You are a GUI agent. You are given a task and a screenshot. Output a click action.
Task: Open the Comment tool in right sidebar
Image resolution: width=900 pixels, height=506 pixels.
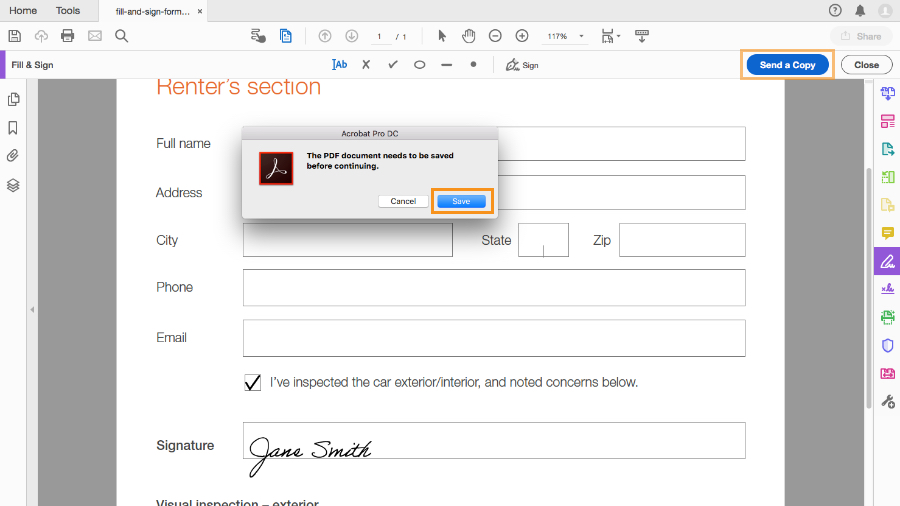point(887,233)
